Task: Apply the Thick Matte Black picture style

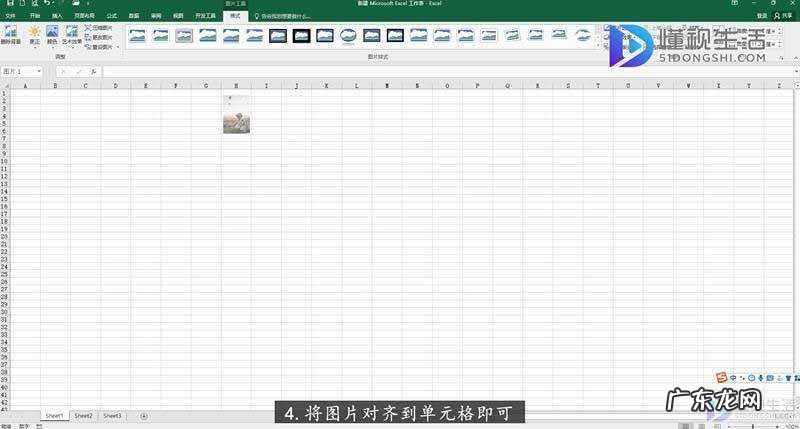Action: tap(301, 35)
